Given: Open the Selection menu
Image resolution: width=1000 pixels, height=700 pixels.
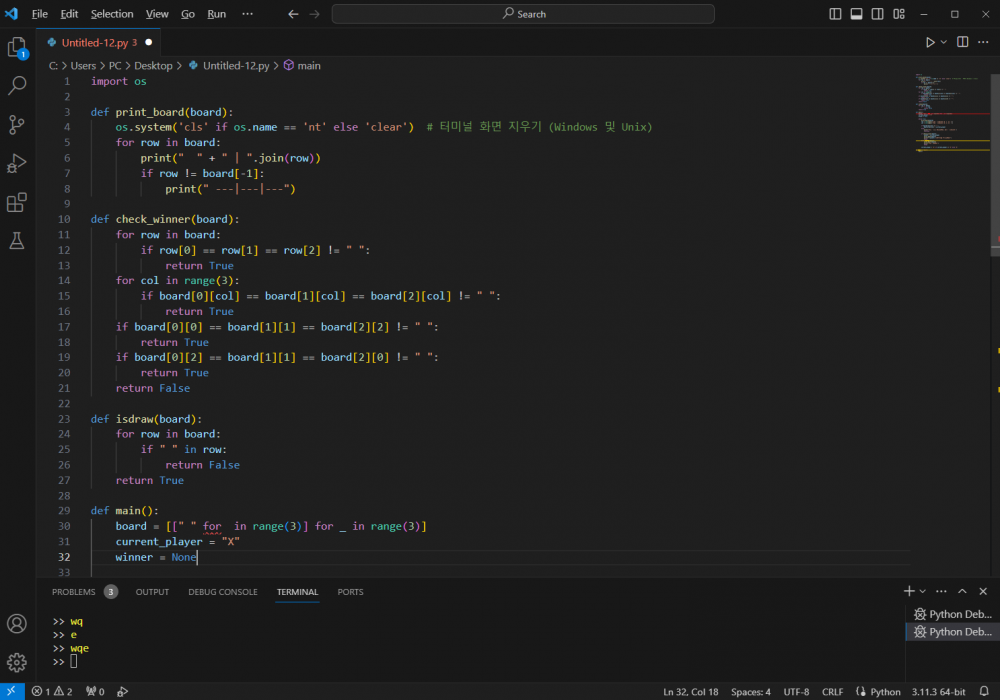Looking at the screenshot, I should pos(112,13).
